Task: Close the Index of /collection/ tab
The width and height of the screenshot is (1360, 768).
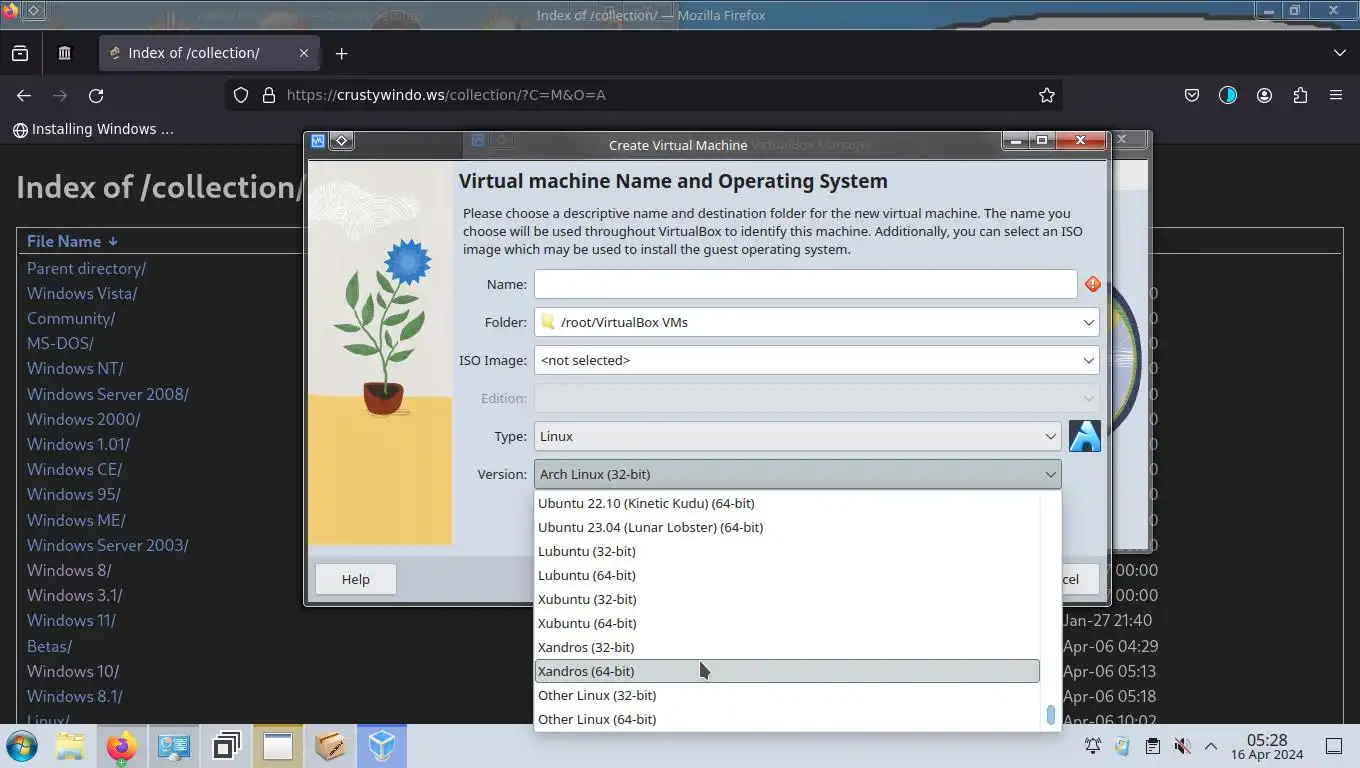Action: pyautogui.click(x=304, y=53)
